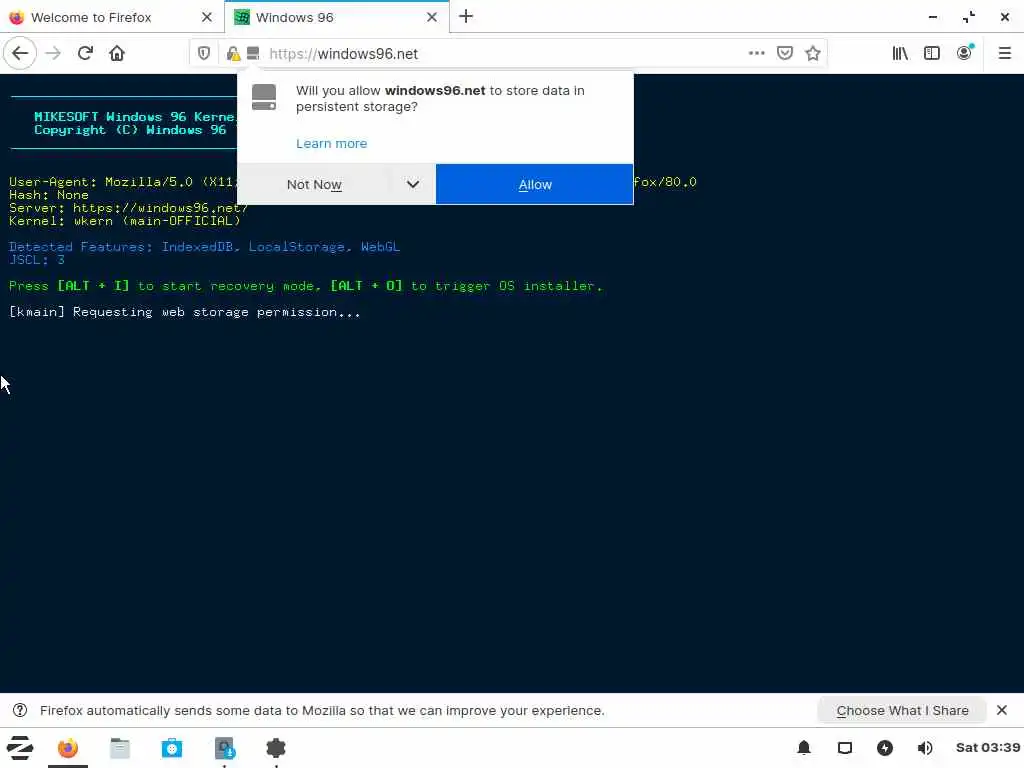
Task: Open the Zorin start menu
Action: tap(20, 748)
